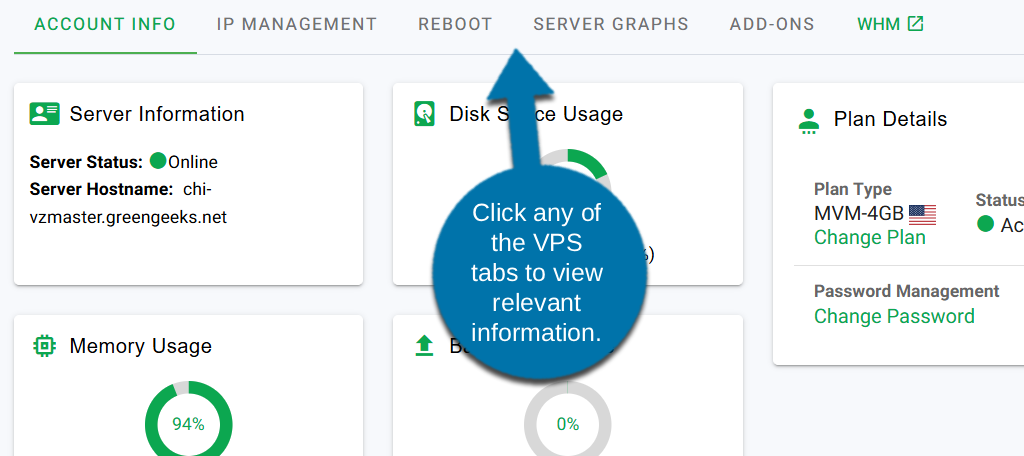Click the Memory Usage chip icon
Viewport: 1024px width, 456px height.
(44, 346)
